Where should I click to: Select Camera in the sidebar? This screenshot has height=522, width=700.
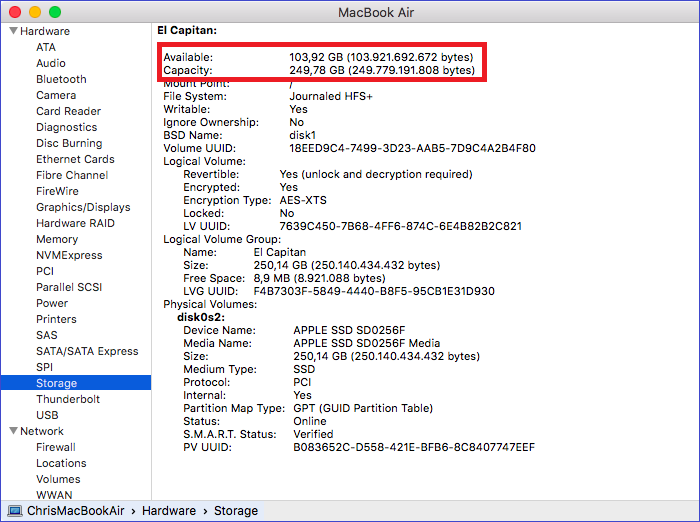56,95
